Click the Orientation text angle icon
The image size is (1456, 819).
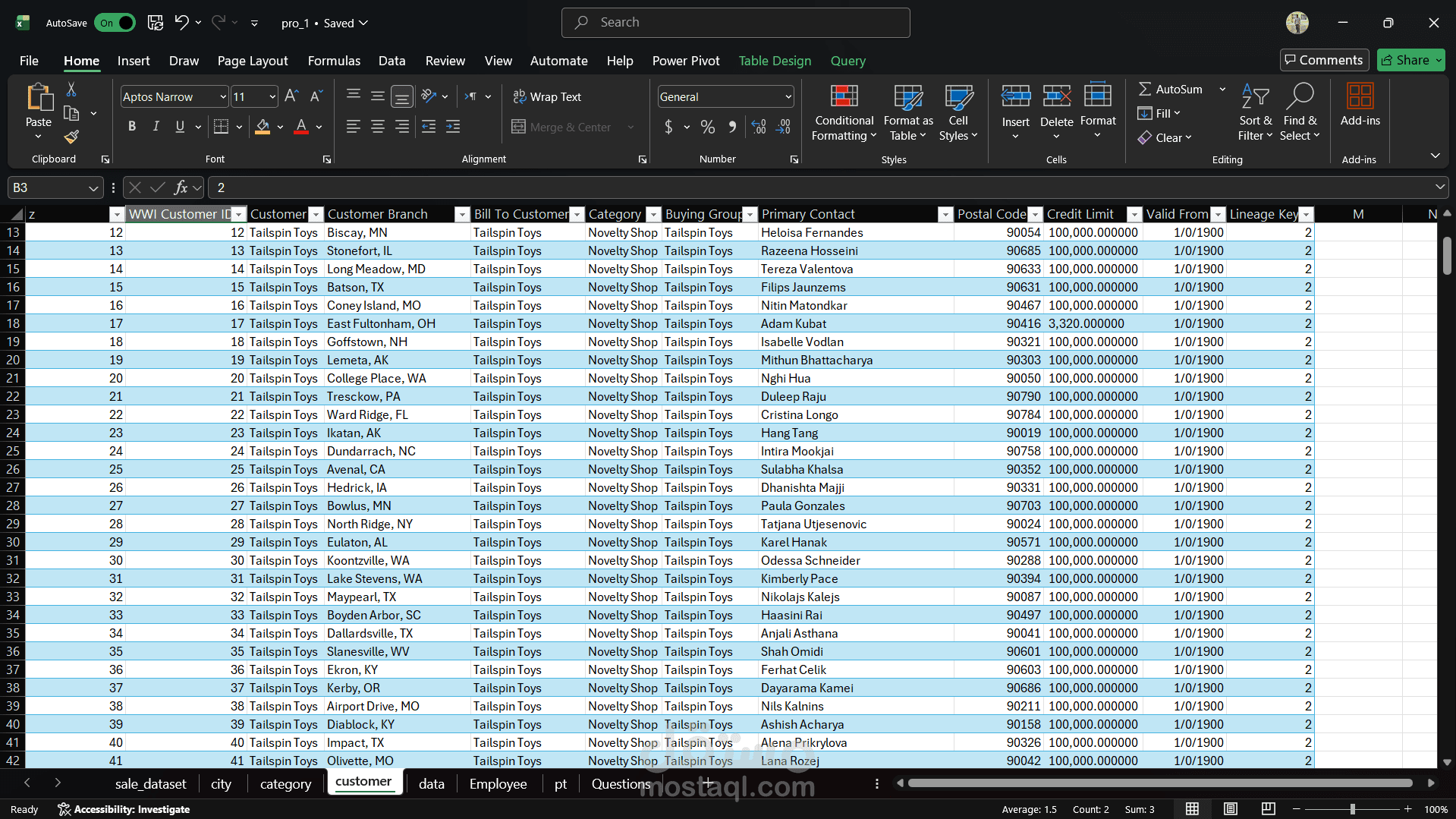coord(429,96)
